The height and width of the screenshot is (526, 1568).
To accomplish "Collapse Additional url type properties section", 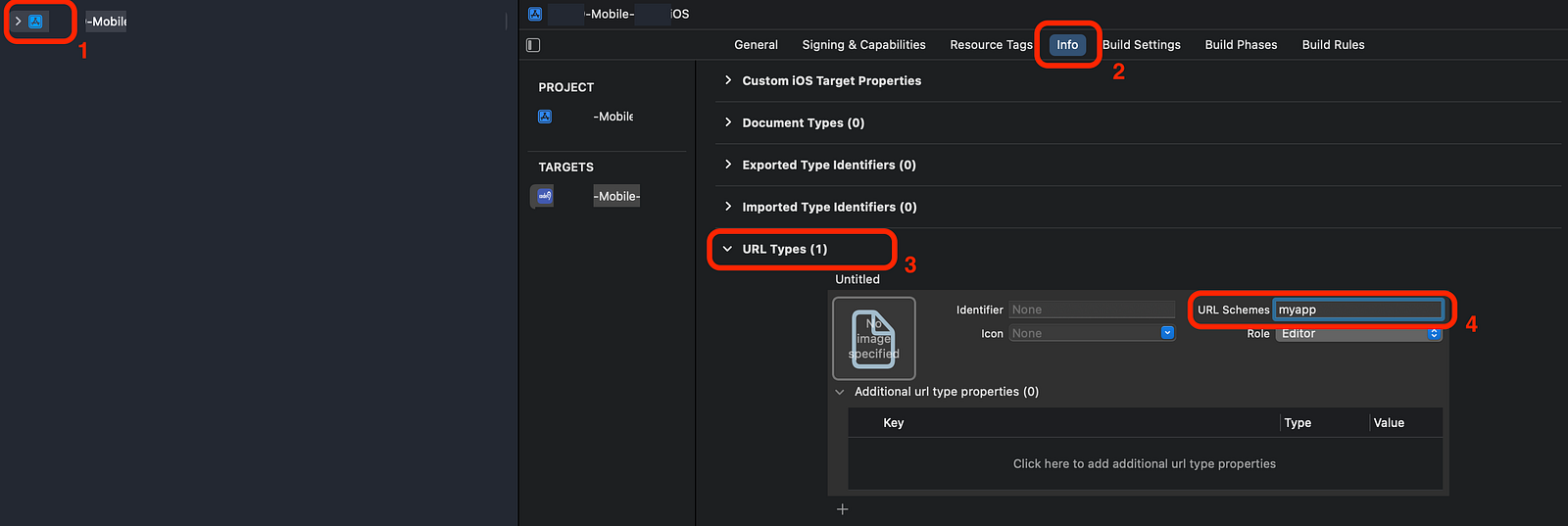I will [840, 392].
